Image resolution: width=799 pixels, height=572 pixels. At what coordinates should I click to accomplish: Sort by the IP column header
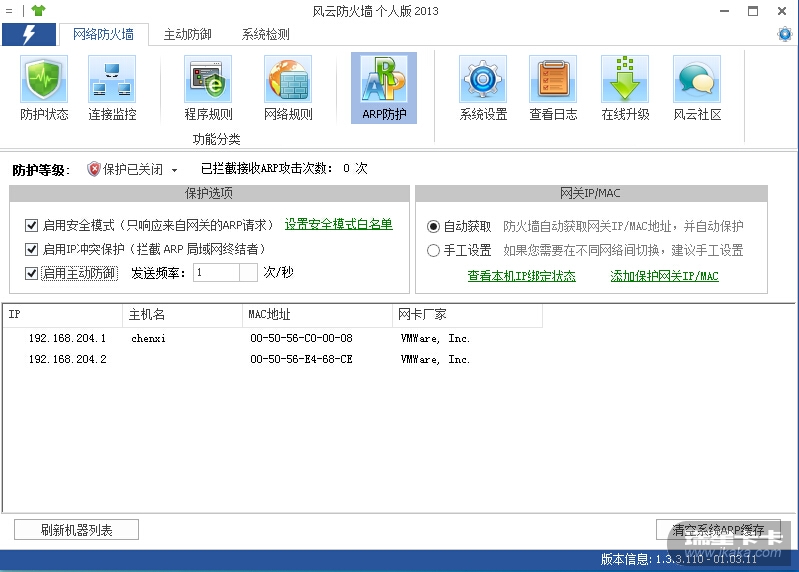pyautogui.click(x=63, y=315)
